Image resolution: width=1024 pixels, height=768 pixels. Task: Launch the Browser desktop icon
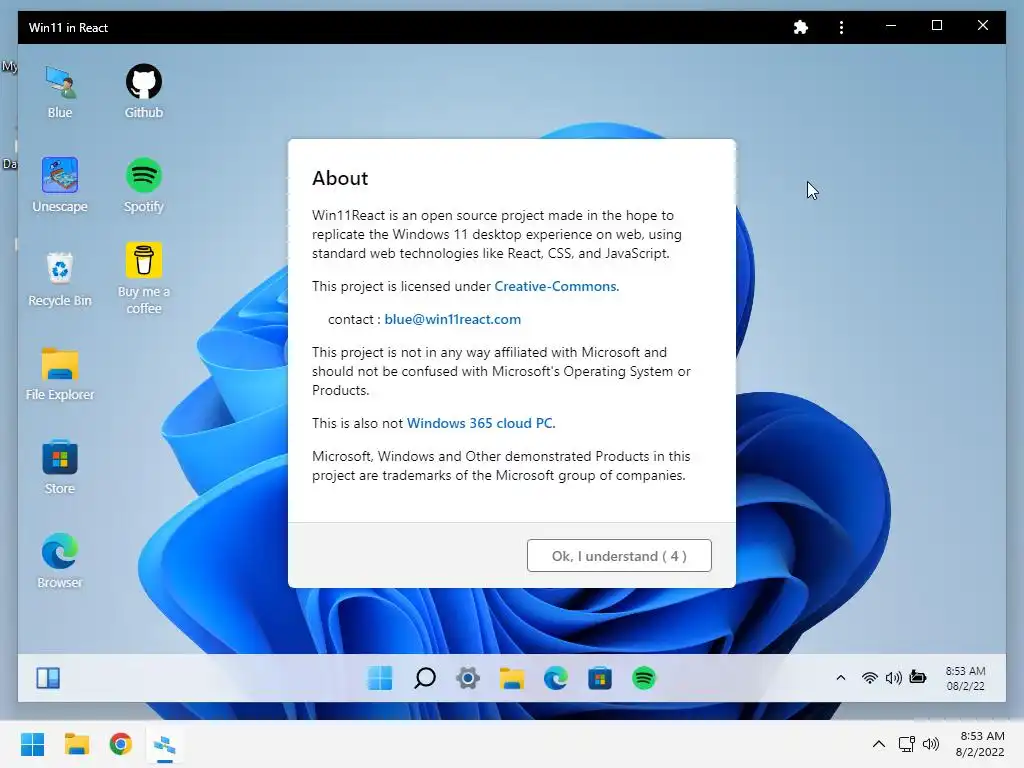(x=60, y=562)
